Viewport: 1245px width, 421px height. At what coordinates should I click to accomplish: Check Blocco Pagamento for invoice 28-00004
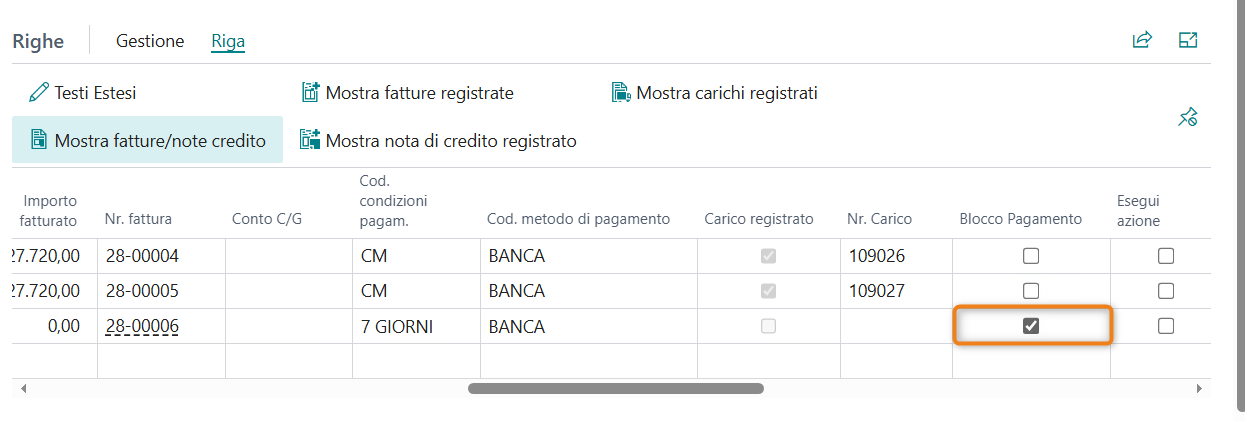tap(1031, 256)
